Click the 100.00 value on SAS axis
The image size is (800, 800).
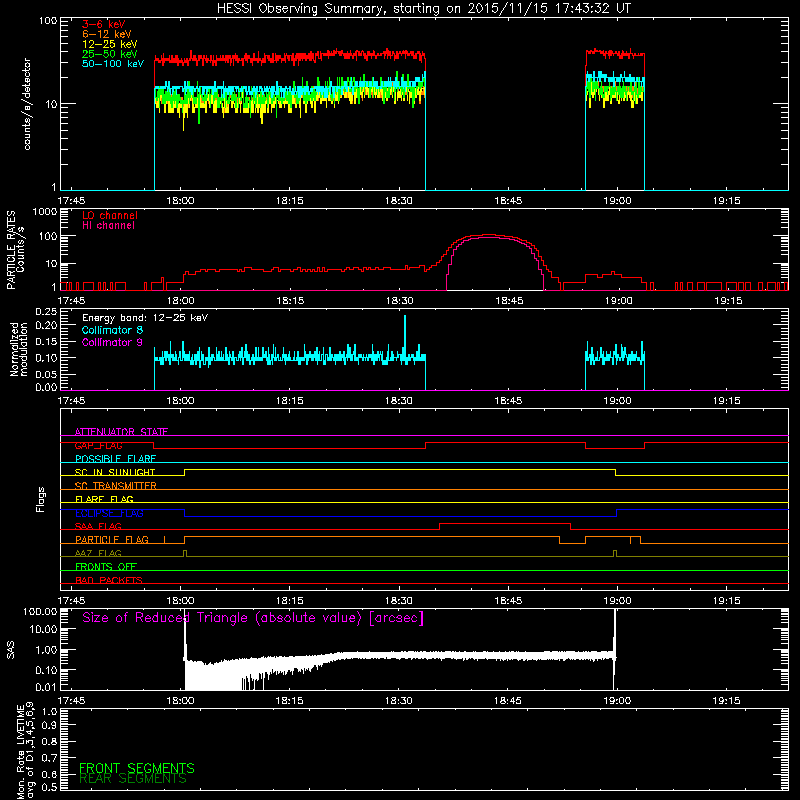tap(40, 612)
